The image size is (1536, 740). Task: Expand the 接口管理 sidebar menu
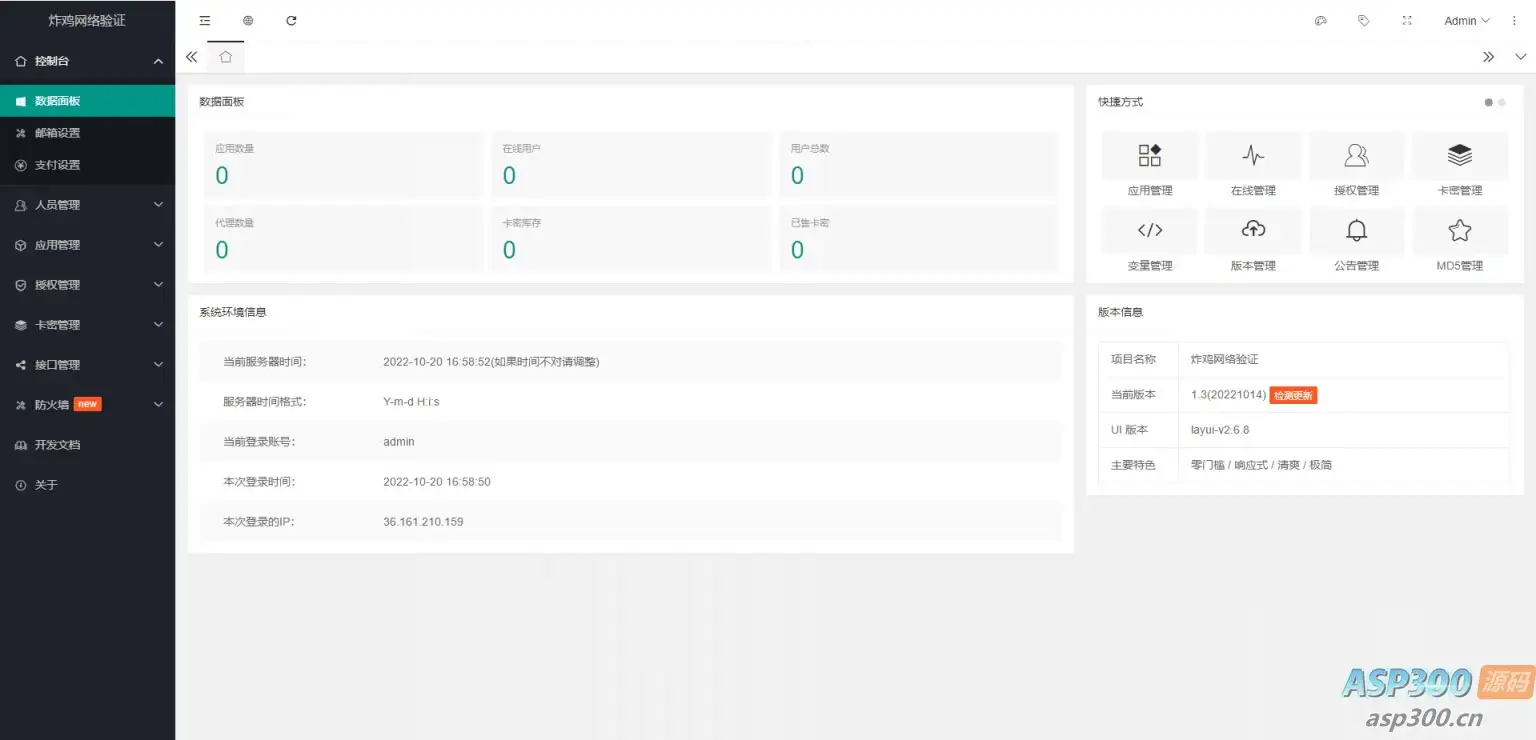tap(87, 365)
